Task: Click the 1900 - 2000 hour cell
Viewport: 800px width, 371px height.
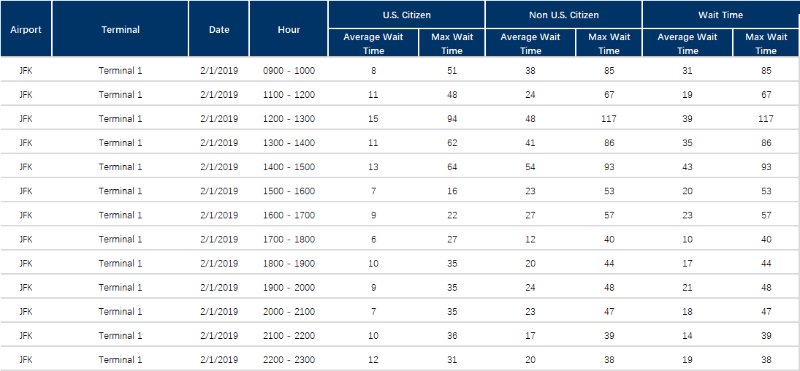Action: pos(289,288)
